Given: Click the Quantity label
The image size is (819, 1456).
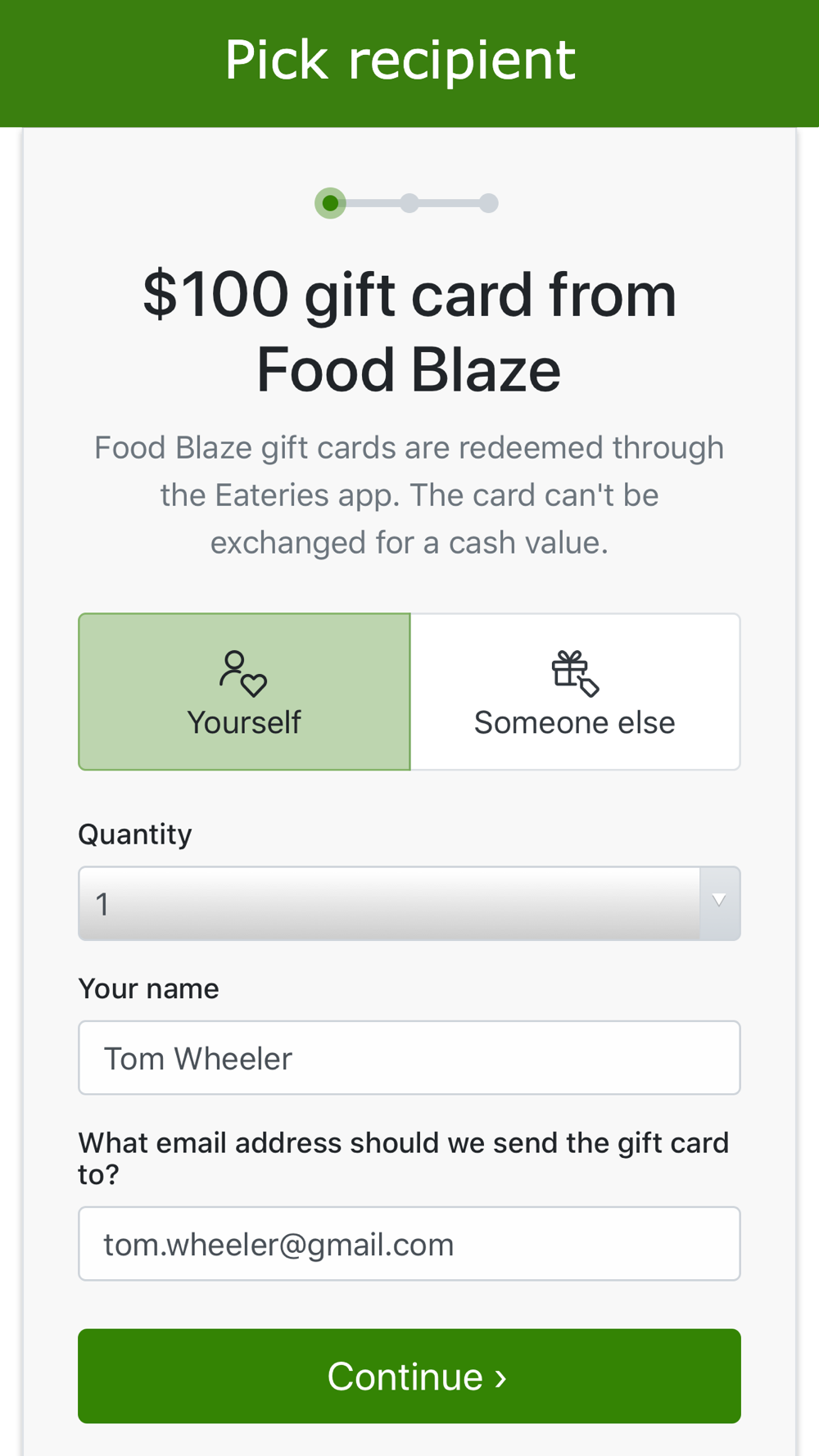Looking at the screenshot, I should [x=135, y=834].
